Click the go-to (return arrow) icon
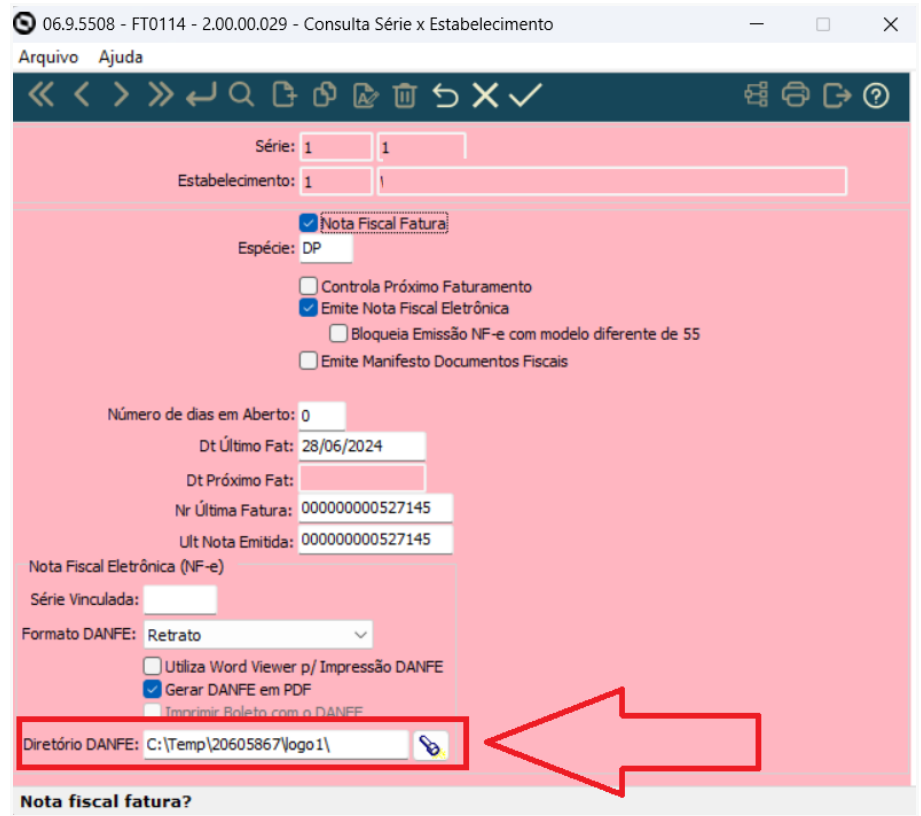The height and width of the screenshot is (816, 921). pos(201,95)
